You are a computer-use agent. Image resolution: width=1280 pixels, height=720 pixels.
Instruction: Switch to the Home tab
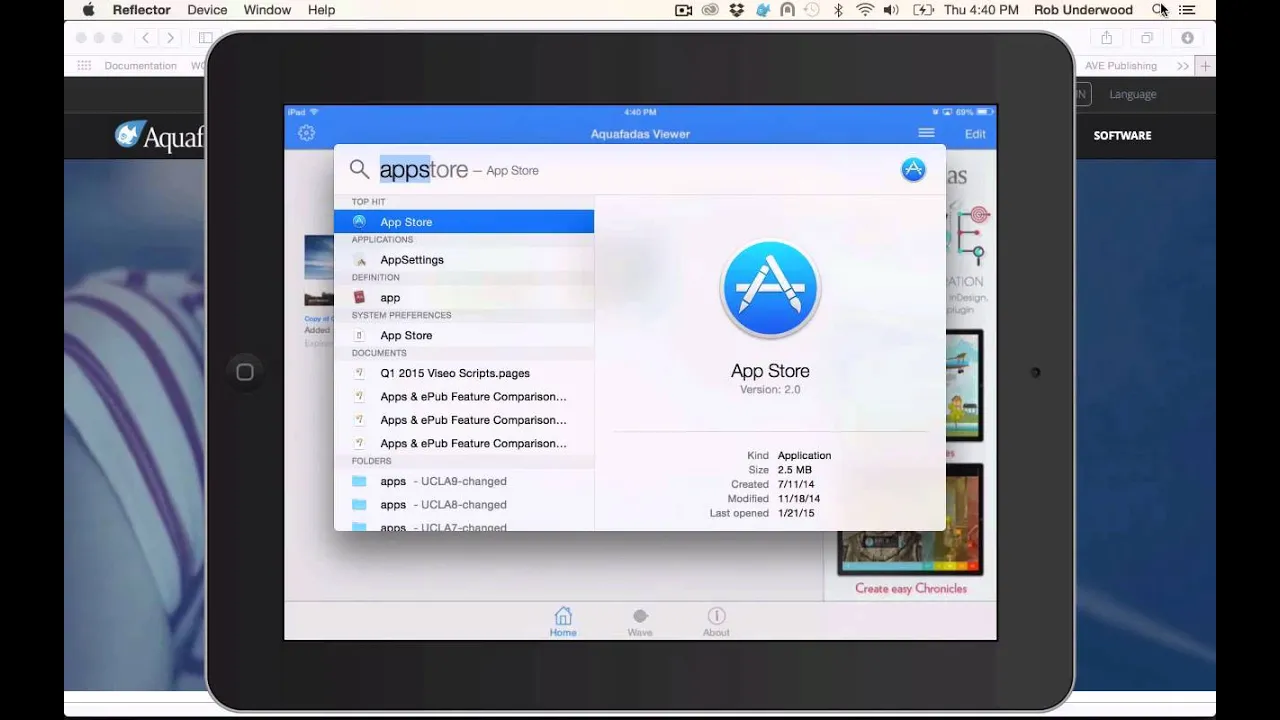pos(563,621)
